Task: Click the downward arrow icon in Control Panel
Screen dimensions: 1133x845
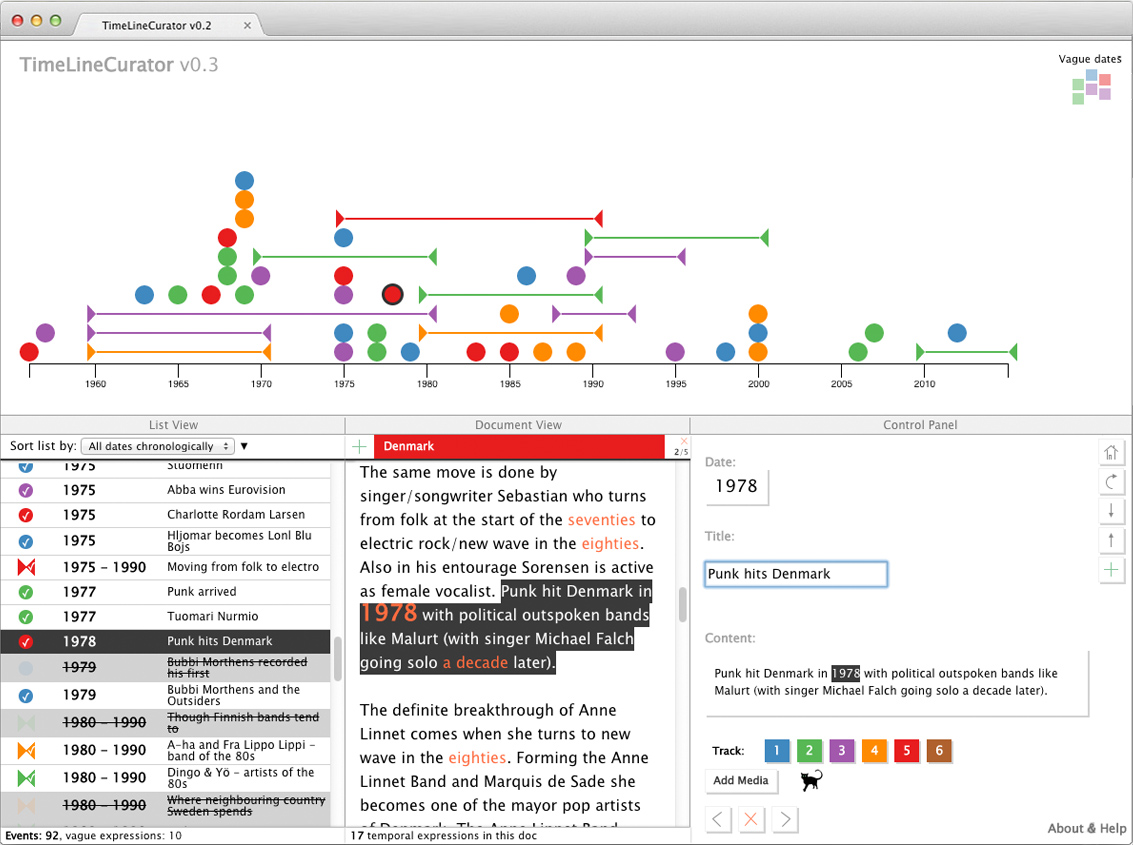Action: (x=1112, y=512)
